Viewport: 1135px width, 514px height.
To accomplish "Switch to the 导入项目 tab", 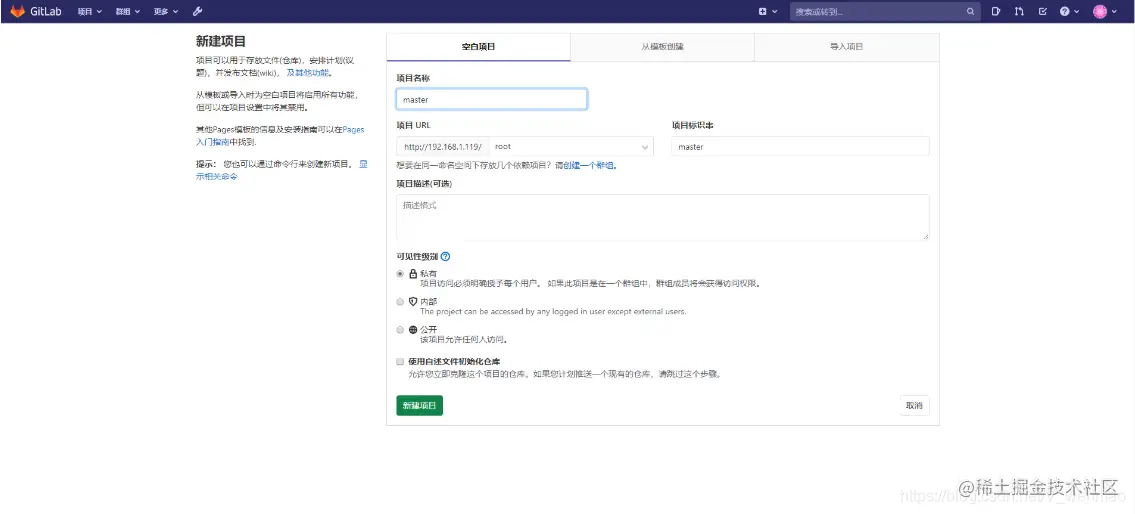I will click(847, 46).
